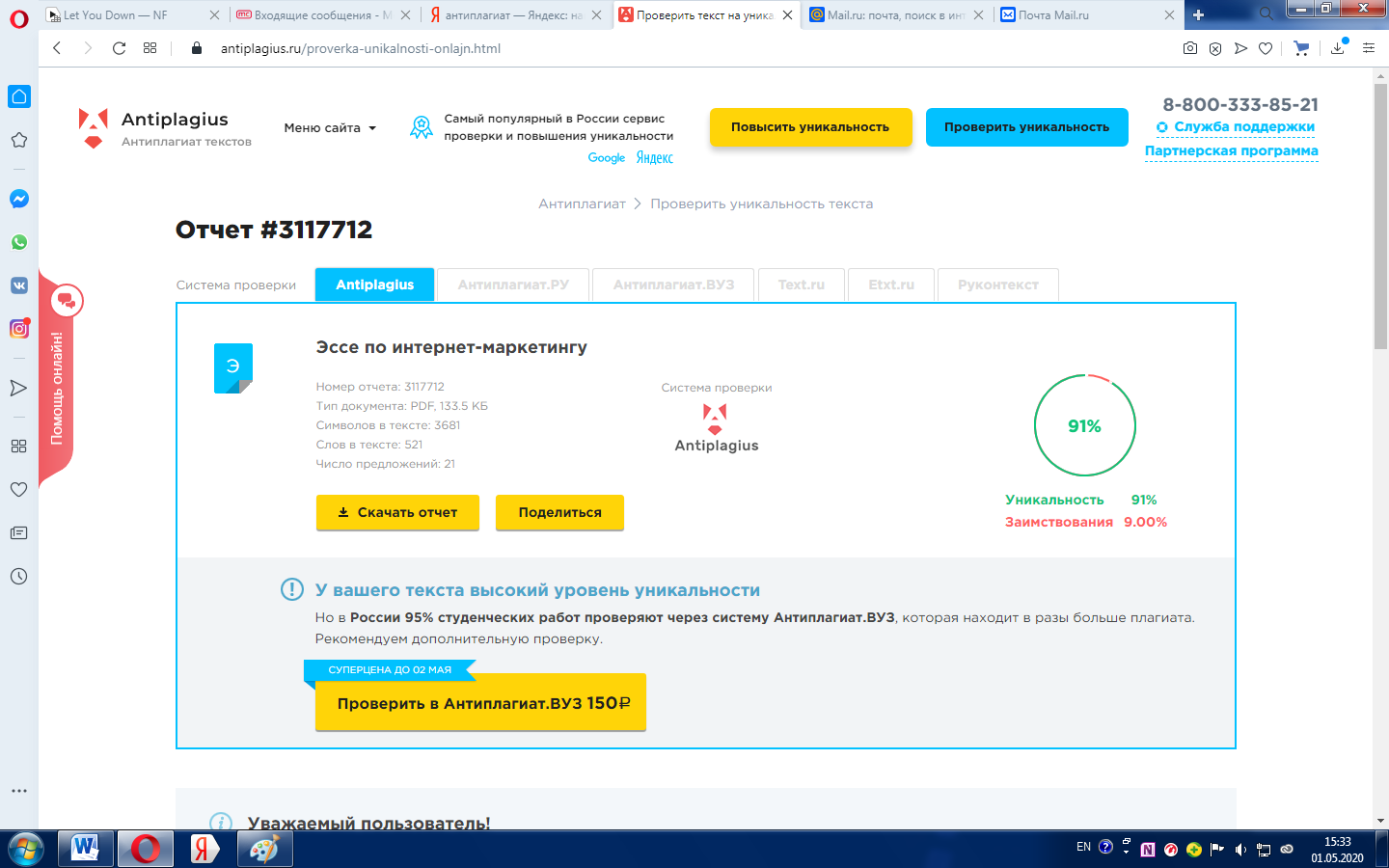Screen dimensions: 1389x868
Task: Click the ad blocker shield icon
Action: pyautogui.click(x=1215, y=48)
